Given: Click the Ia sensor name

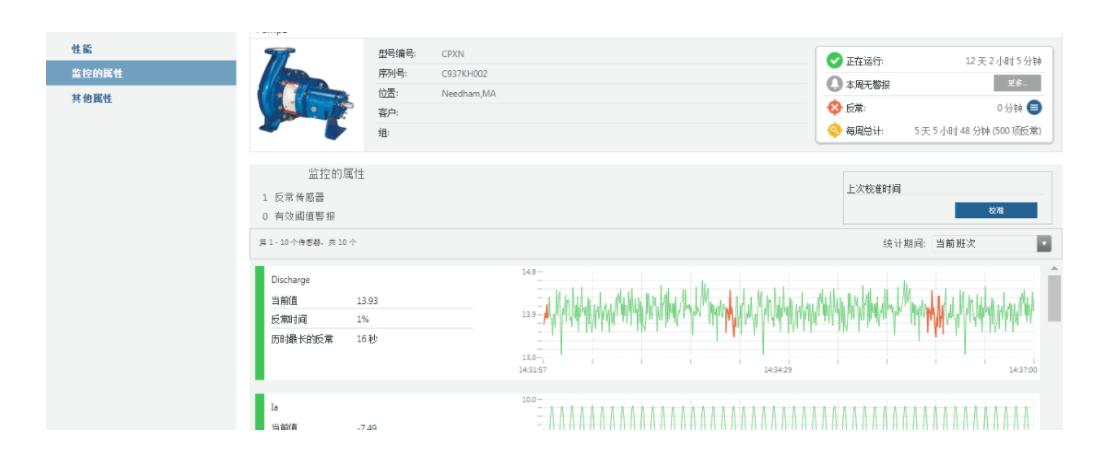Looking at the screenshot, I should point(275,407).
